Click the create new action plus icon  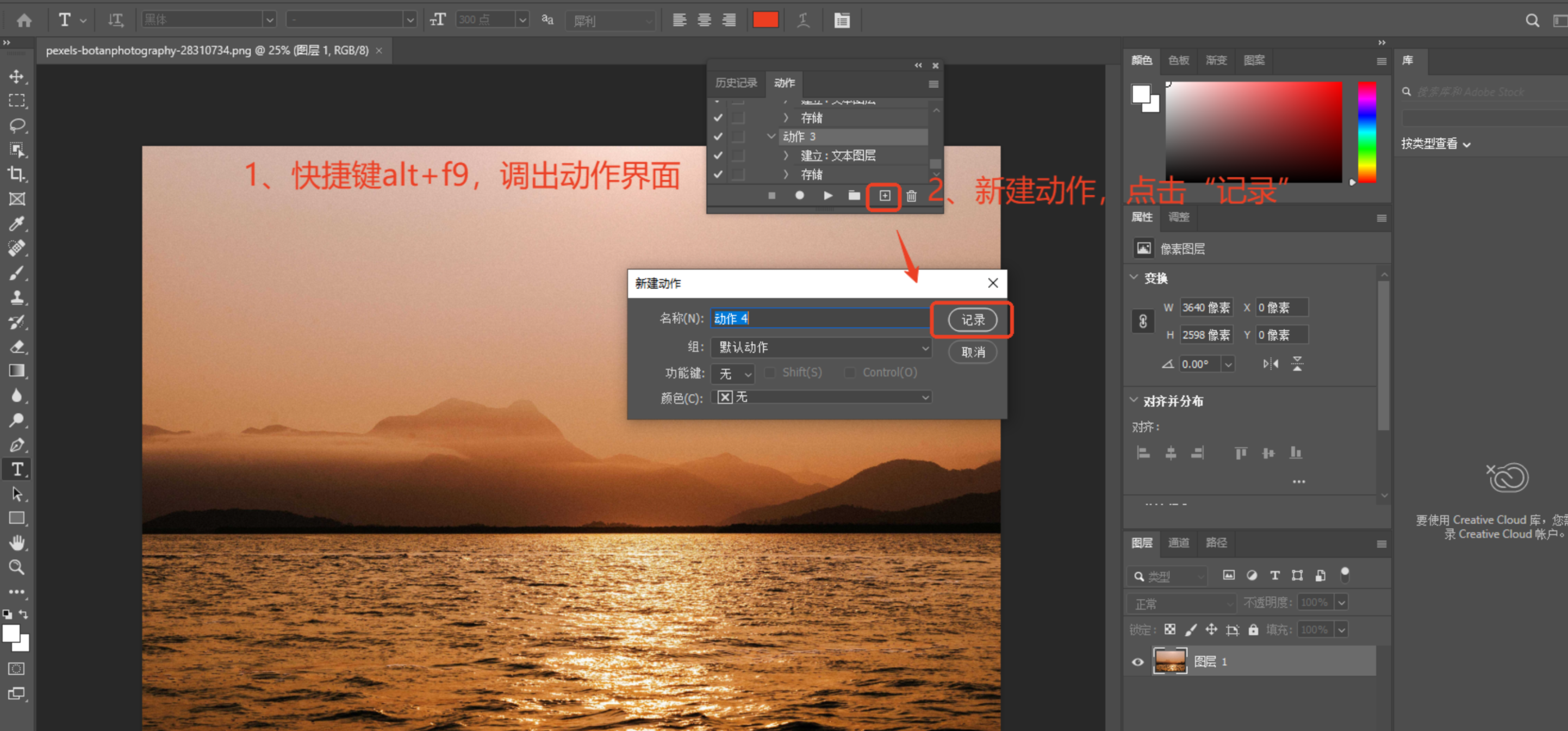pos(885,196)
